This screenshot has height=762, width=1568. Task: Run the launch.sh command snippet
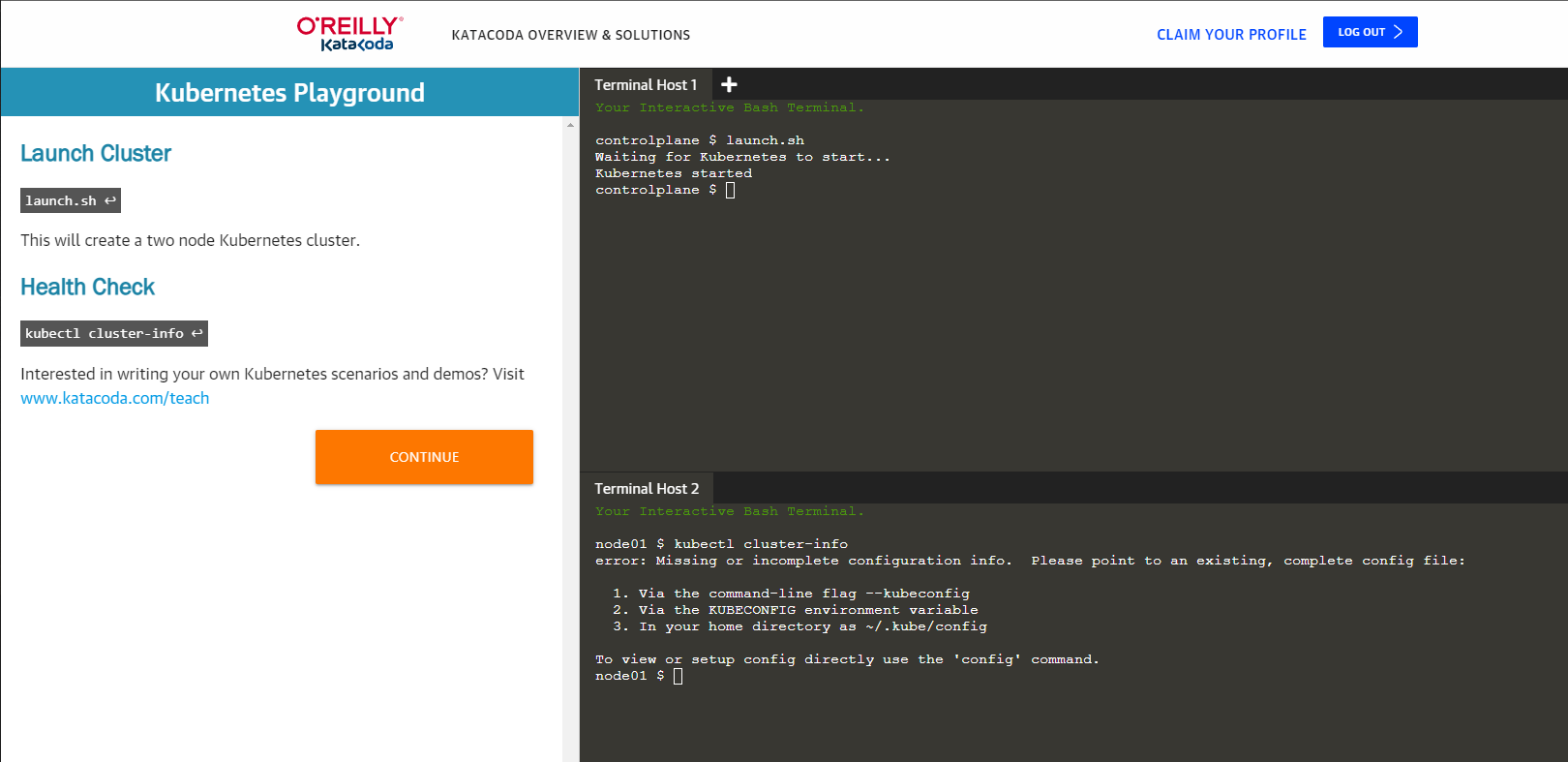tap(71, 200)
